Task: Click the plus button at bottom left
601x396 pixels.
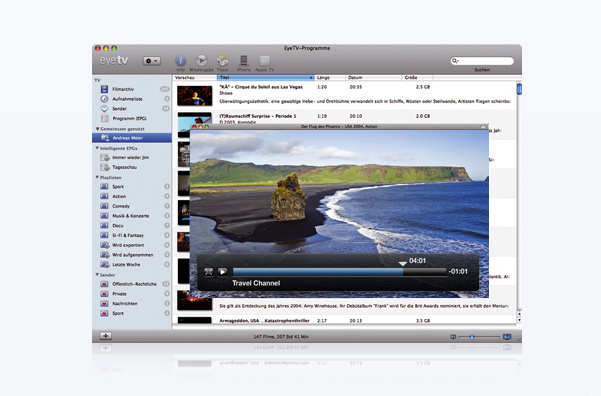Action: click(x=105, y=336)
